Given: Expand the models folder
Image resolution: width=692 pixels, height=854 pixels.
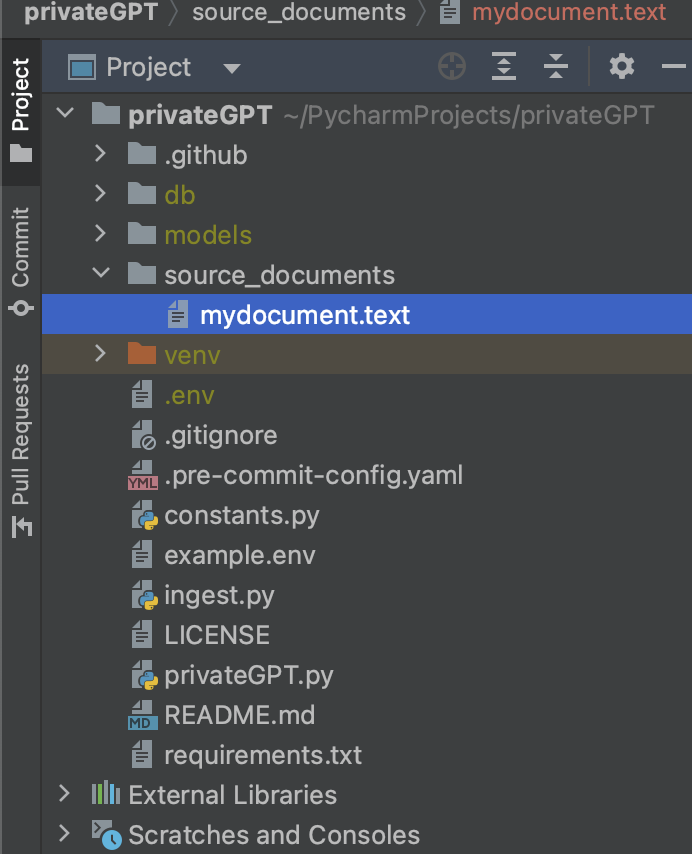Looking at the screenshot, I should pos(98,234).
